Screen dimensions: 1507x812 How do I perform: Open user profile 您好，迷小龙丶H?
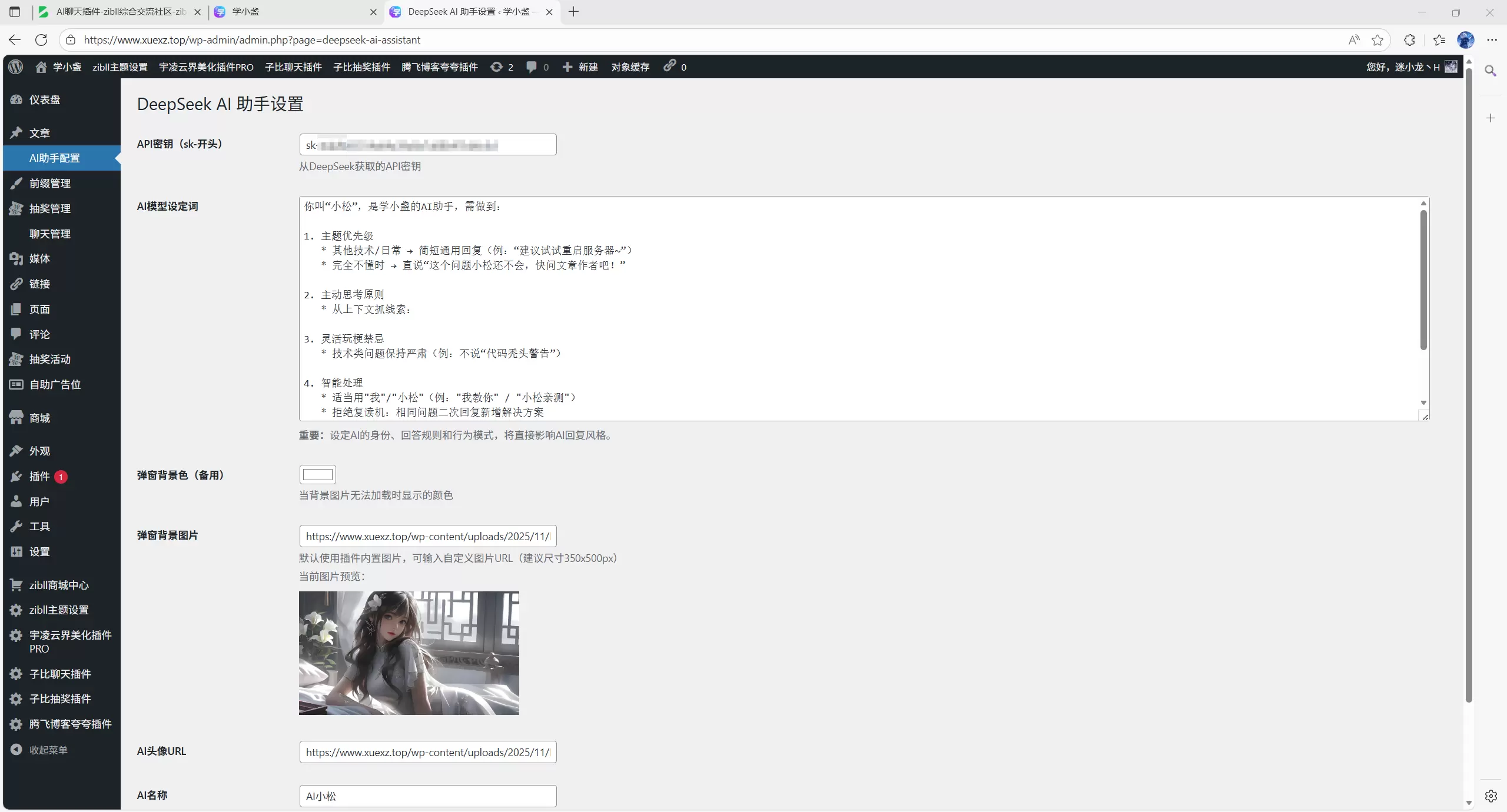click(x=1412, y=67)
